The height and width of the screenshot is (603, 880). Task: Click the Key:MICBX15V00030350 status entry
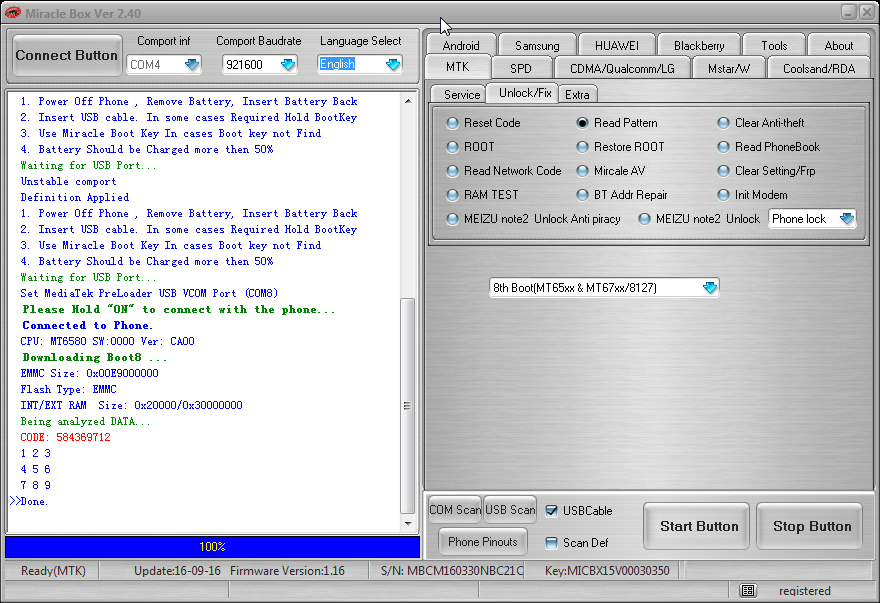point(607,571)
